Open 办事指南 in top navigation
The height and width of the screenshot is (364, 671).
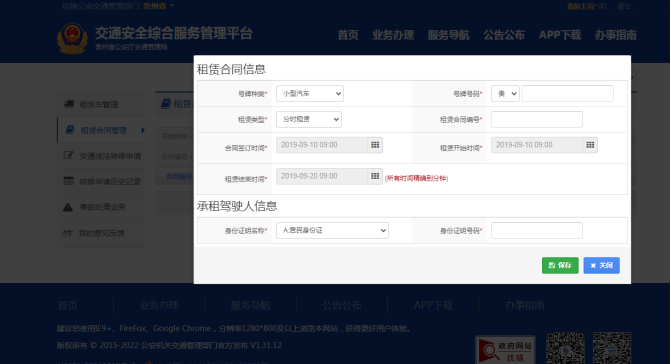615,35
